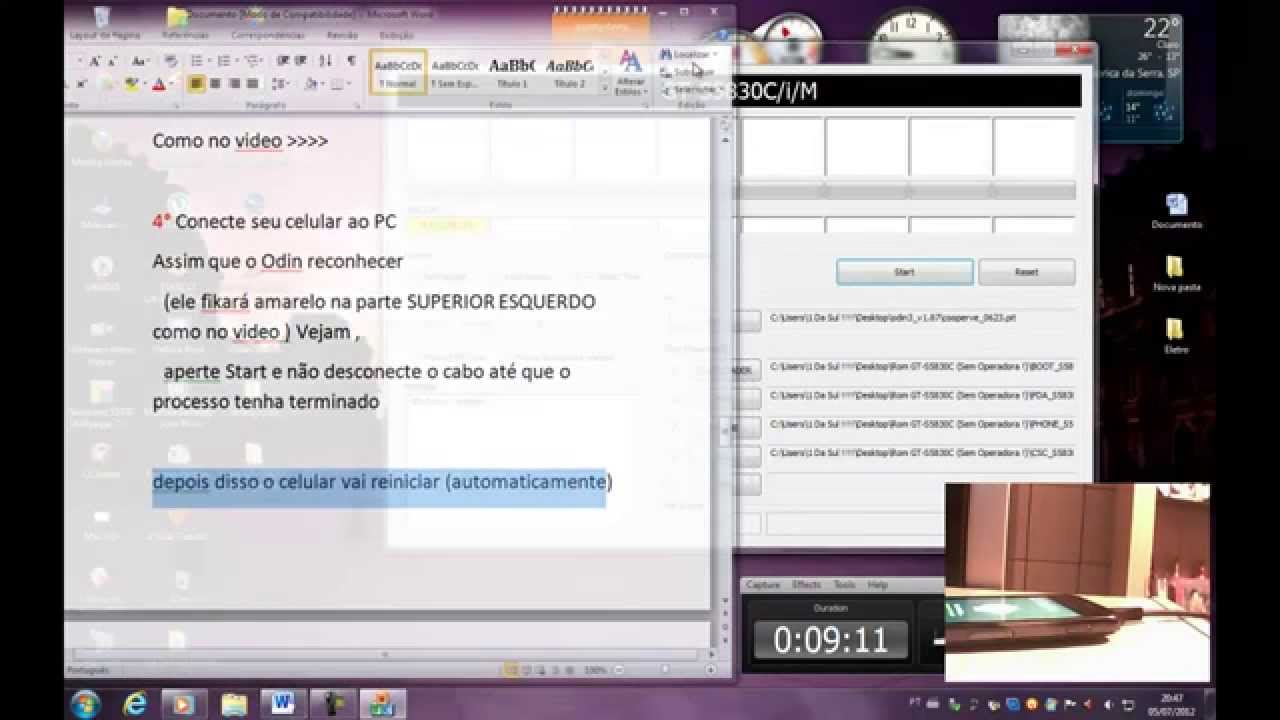This screenshot has width=1280, height=720.
Task: Open the line spacing dropdown
Action: pos(282,84)
